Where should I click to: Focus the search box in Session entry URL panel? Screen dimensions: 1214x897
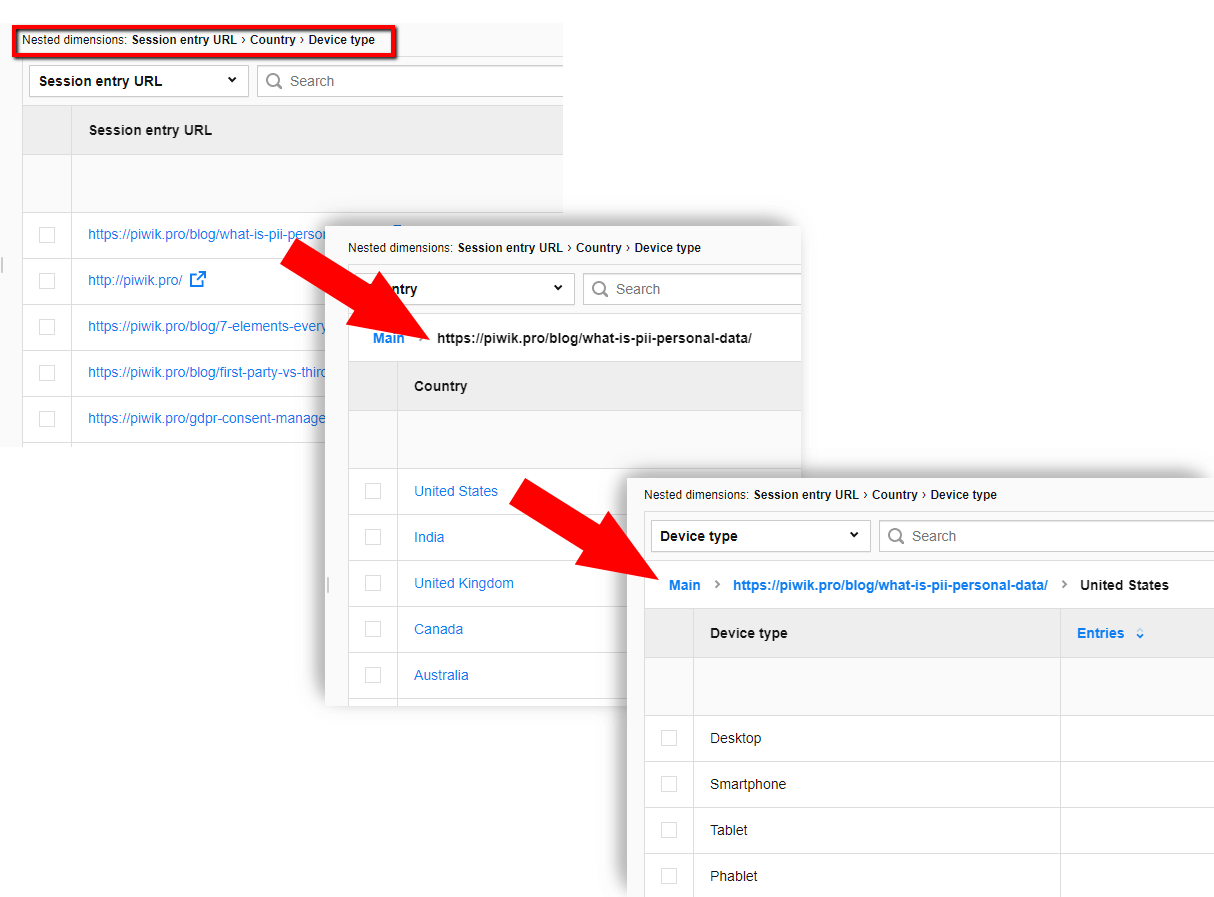tap(420, 81)
